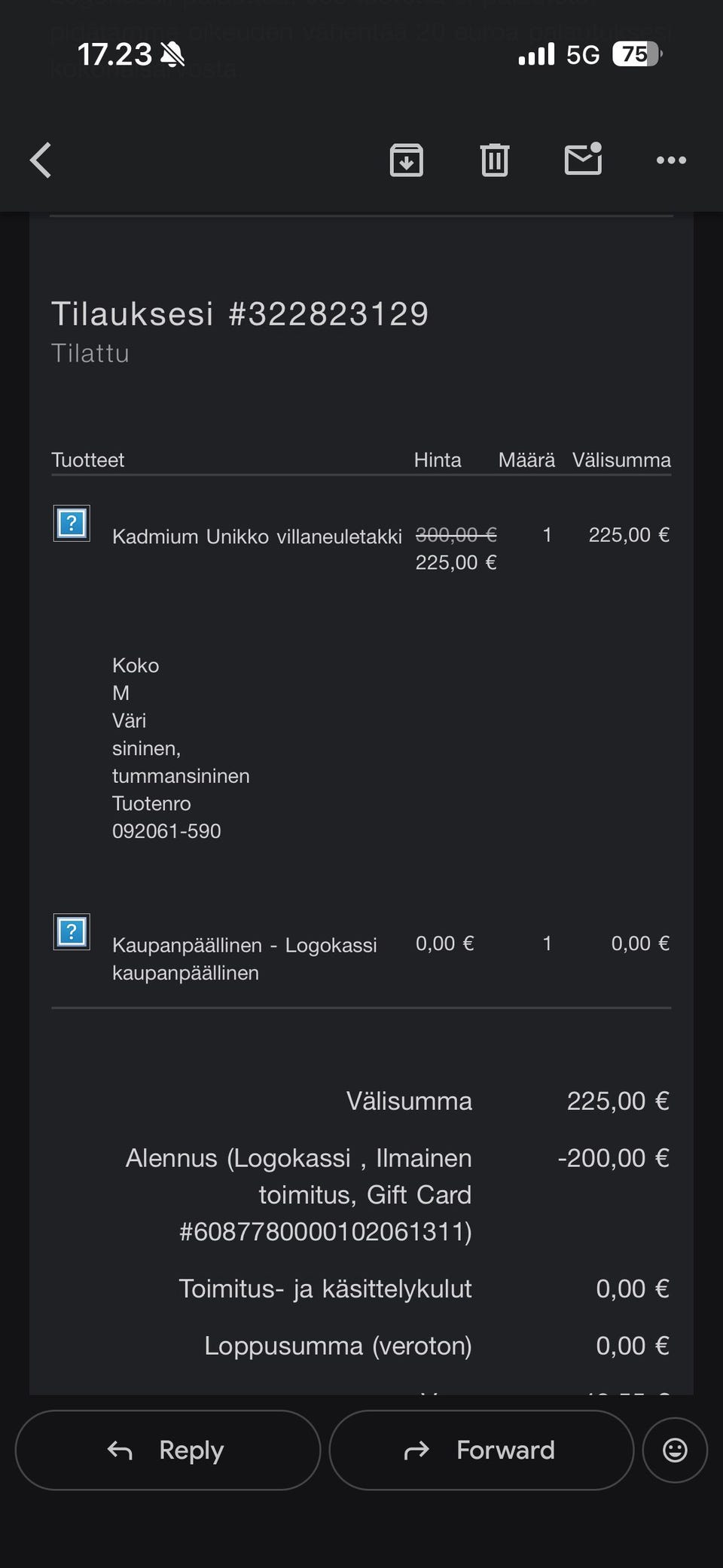This screenshot has width=723, height=1568.
Task: Tap the Gift Card number #6087780000102061311
Action: pyautogui.click(x=325, y=1231)
